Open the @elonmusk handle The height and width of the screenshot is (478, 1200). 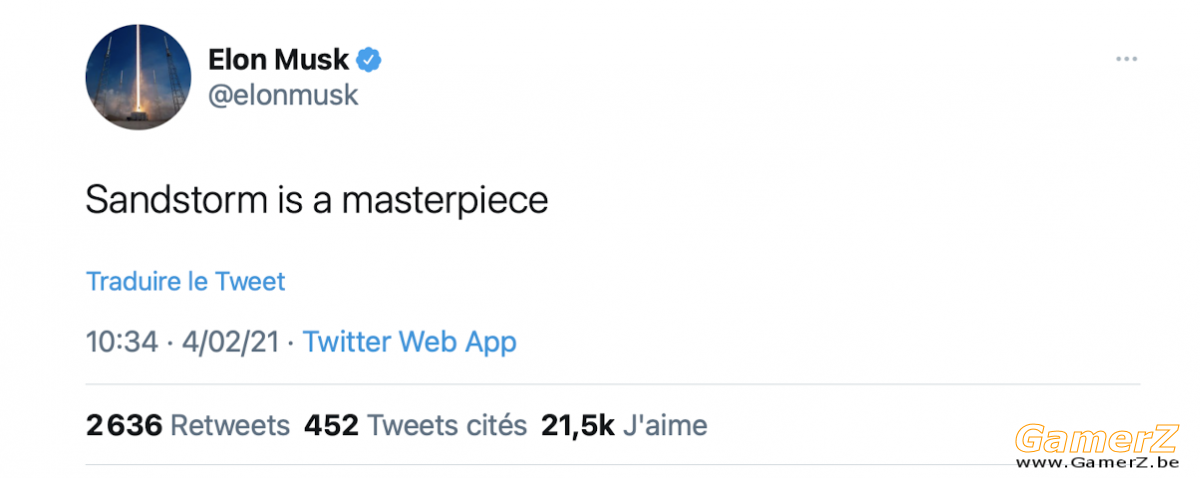pyautogui.click(x=282, y=96)
